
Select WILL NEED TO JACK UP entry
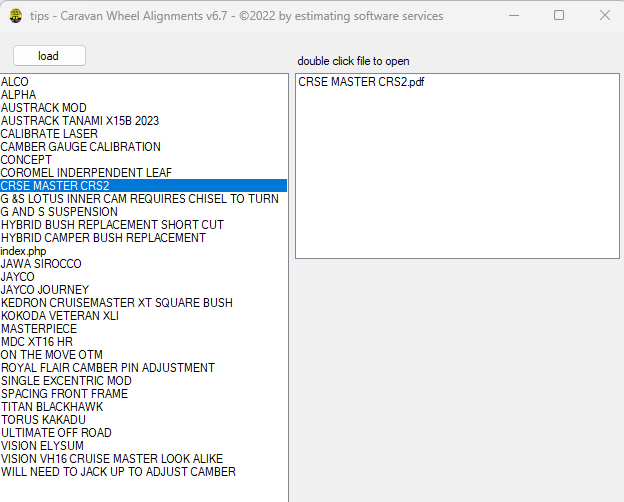(144, 472)
